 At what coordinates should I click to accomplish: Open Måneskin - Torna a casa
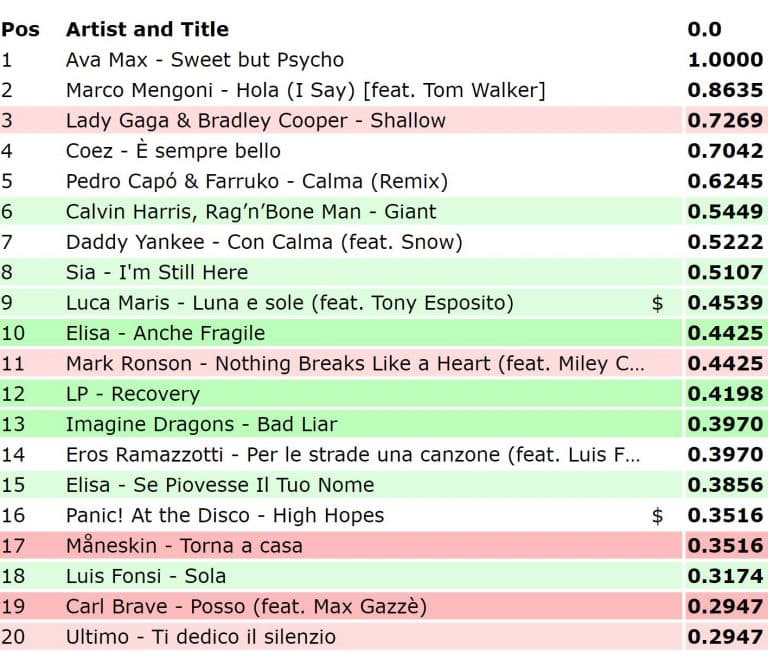(x=183, y=546)
